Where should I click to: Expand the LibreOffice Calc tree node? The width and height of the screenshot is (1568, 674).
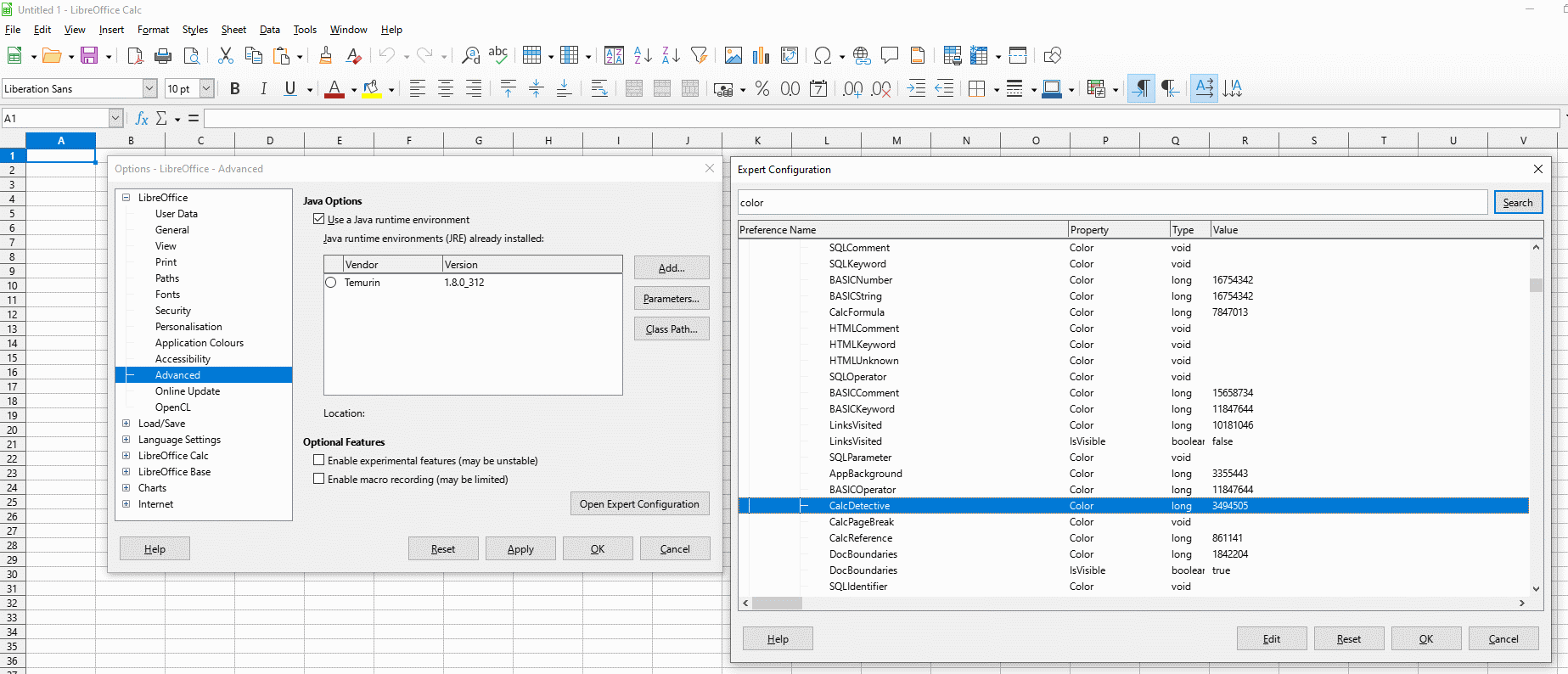point(126,456)
